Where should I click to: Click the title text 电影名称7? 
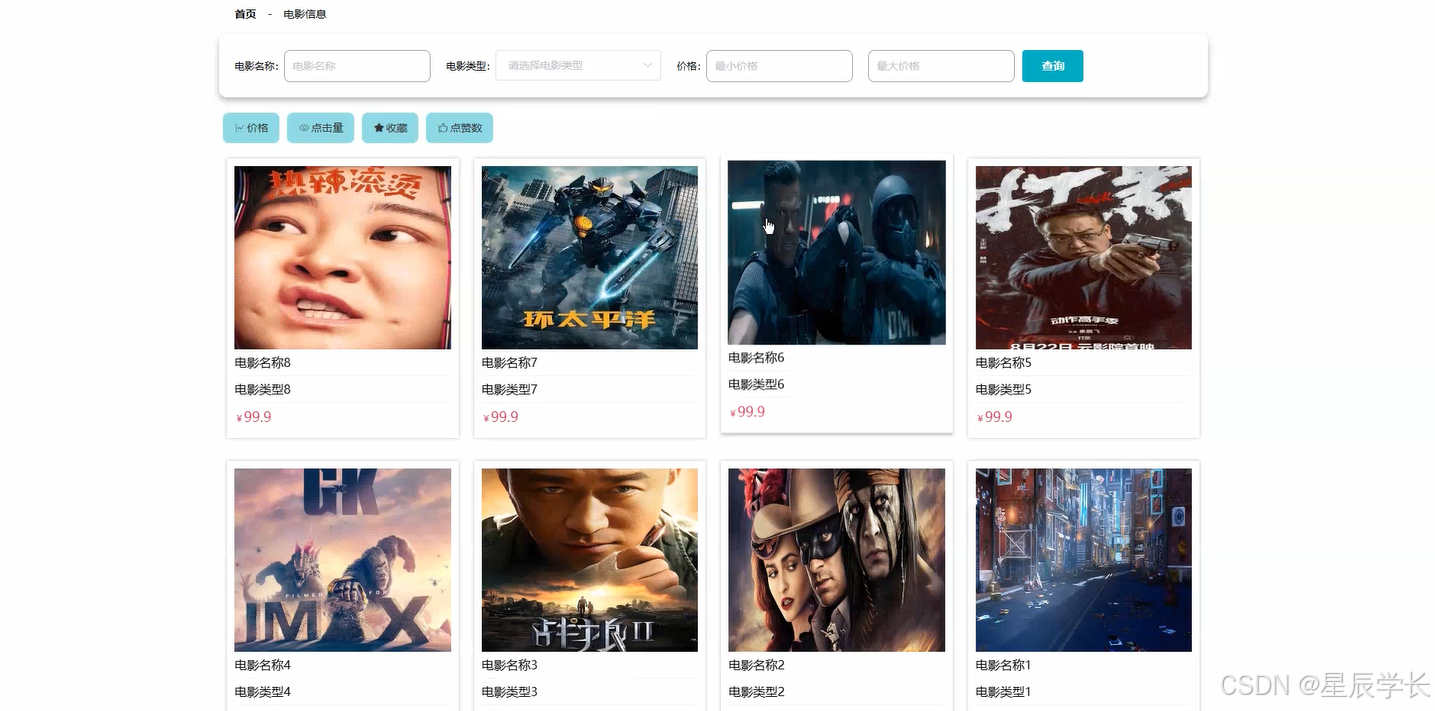click(510, 363)
